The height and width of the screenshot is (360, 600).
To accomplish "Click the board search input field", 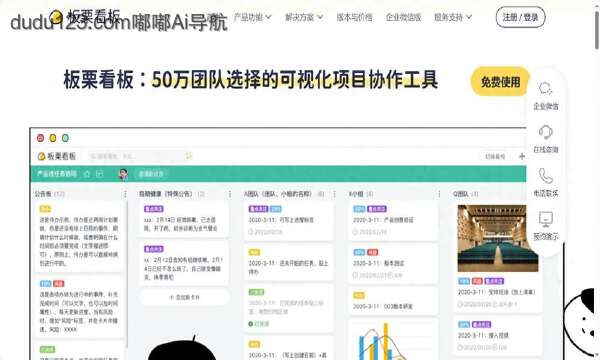I will [140, 156].
